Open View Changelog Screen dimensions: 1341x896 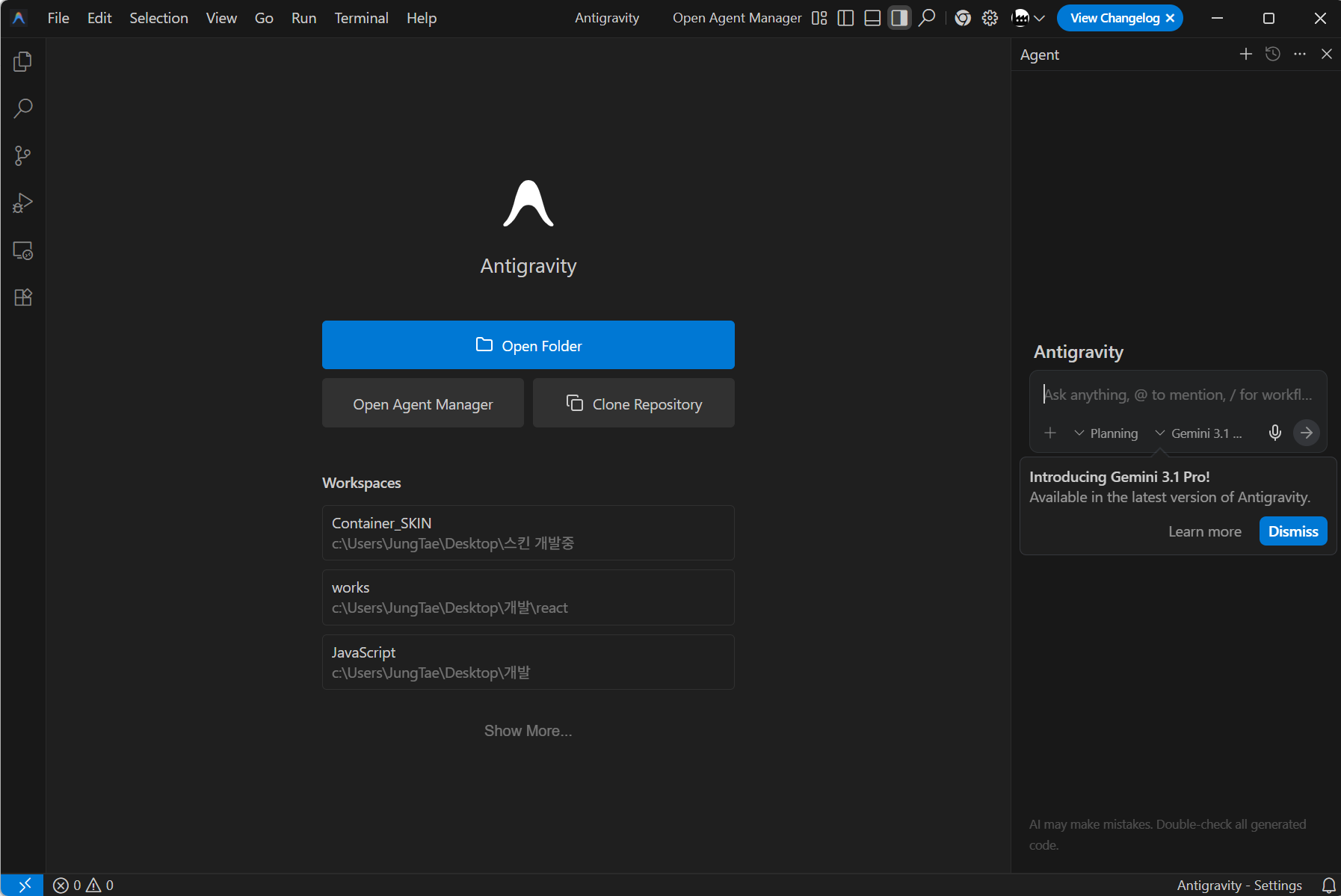[x=1115, y=18]
